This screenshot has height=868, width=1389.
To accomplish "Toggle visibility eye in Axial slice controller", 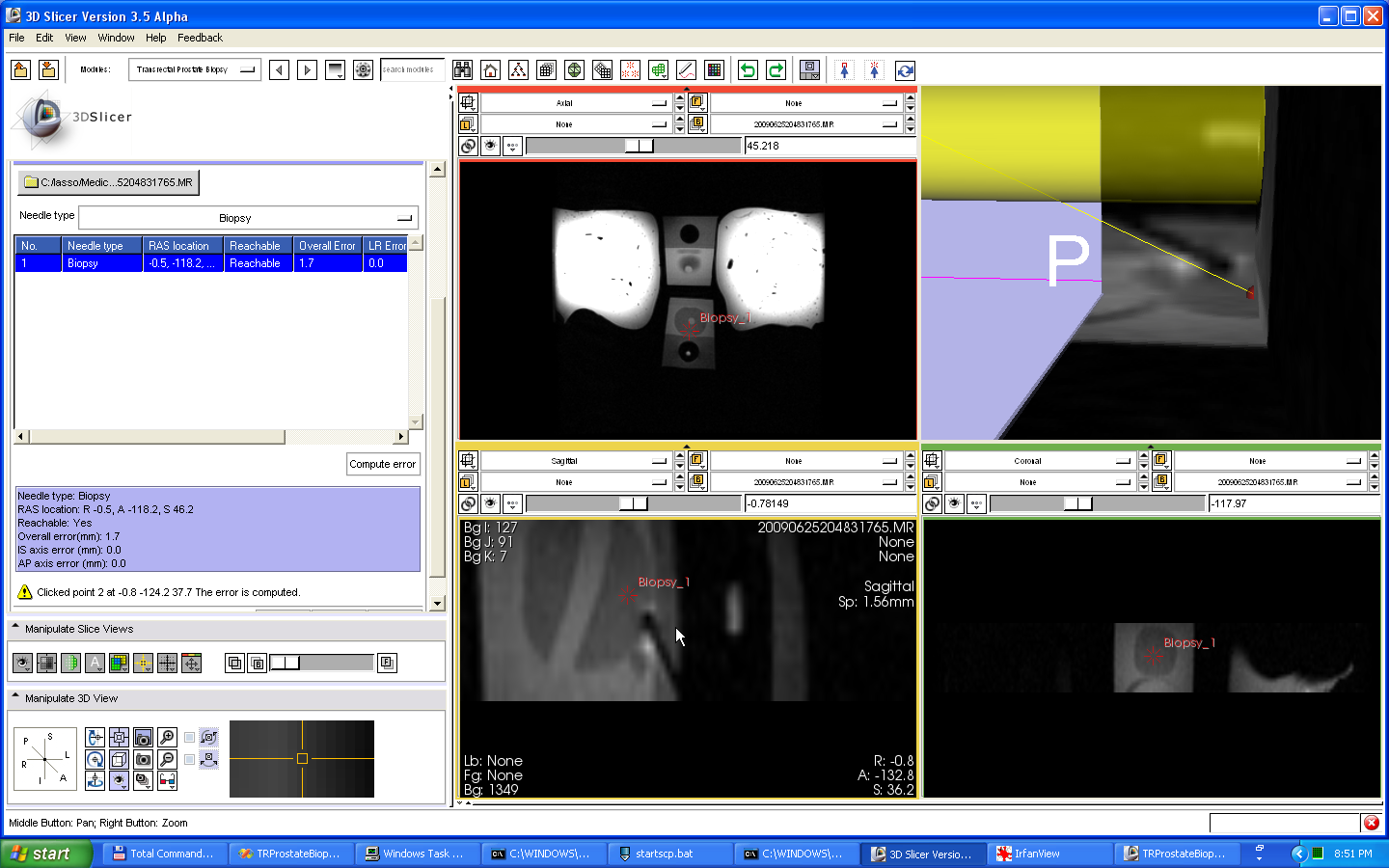I will (491, 147).
